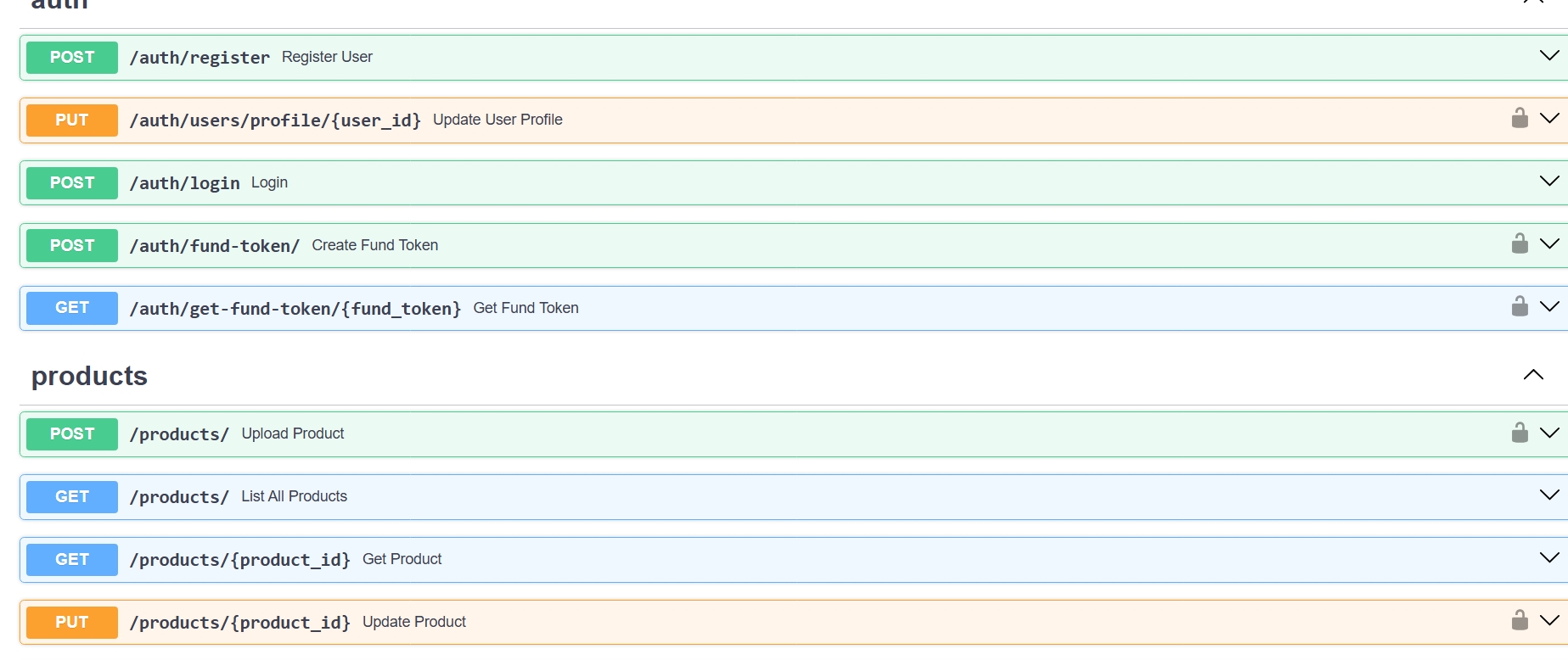This screenshot has width=1568, height=660.
Task: Open the /products/{product_id} path of Get Product
Action: pyautogui.click(x=240, y=560)
